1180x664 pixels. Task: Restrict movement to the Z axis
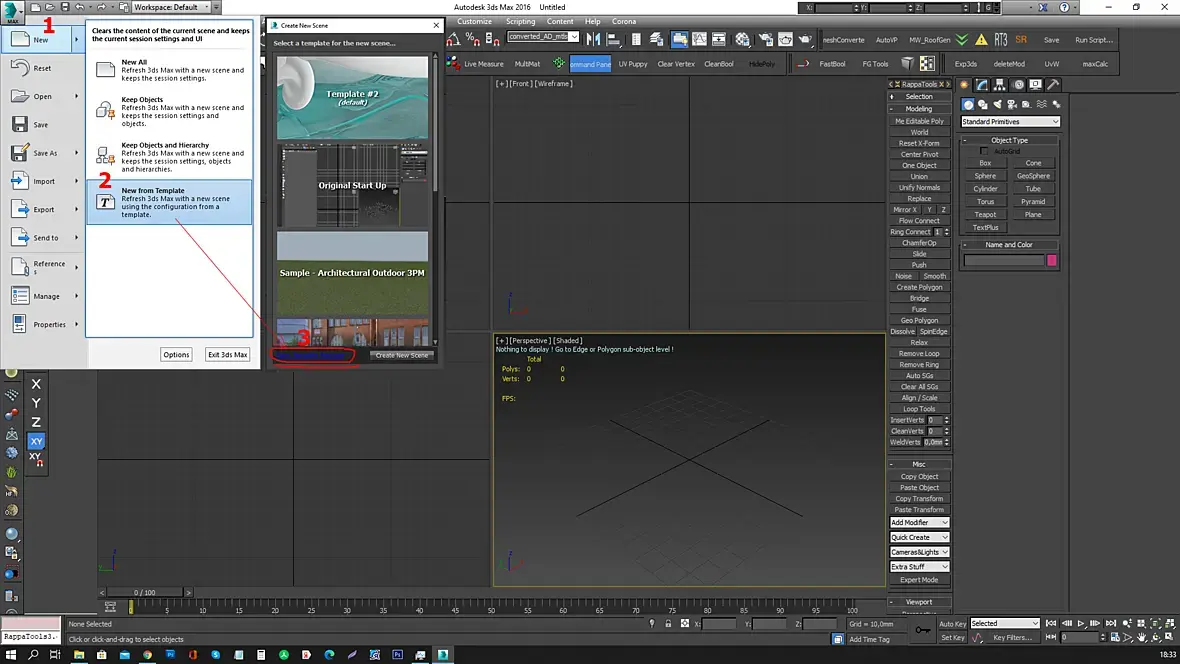36,422
